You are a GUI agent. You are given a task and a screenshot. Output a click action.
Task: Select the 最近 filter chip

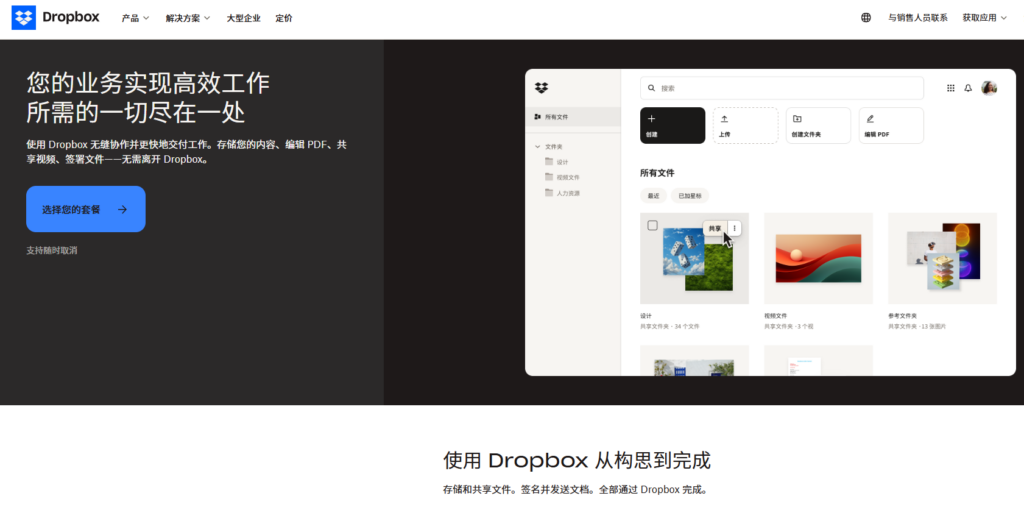pyautogui.click(x=652, y=196)
